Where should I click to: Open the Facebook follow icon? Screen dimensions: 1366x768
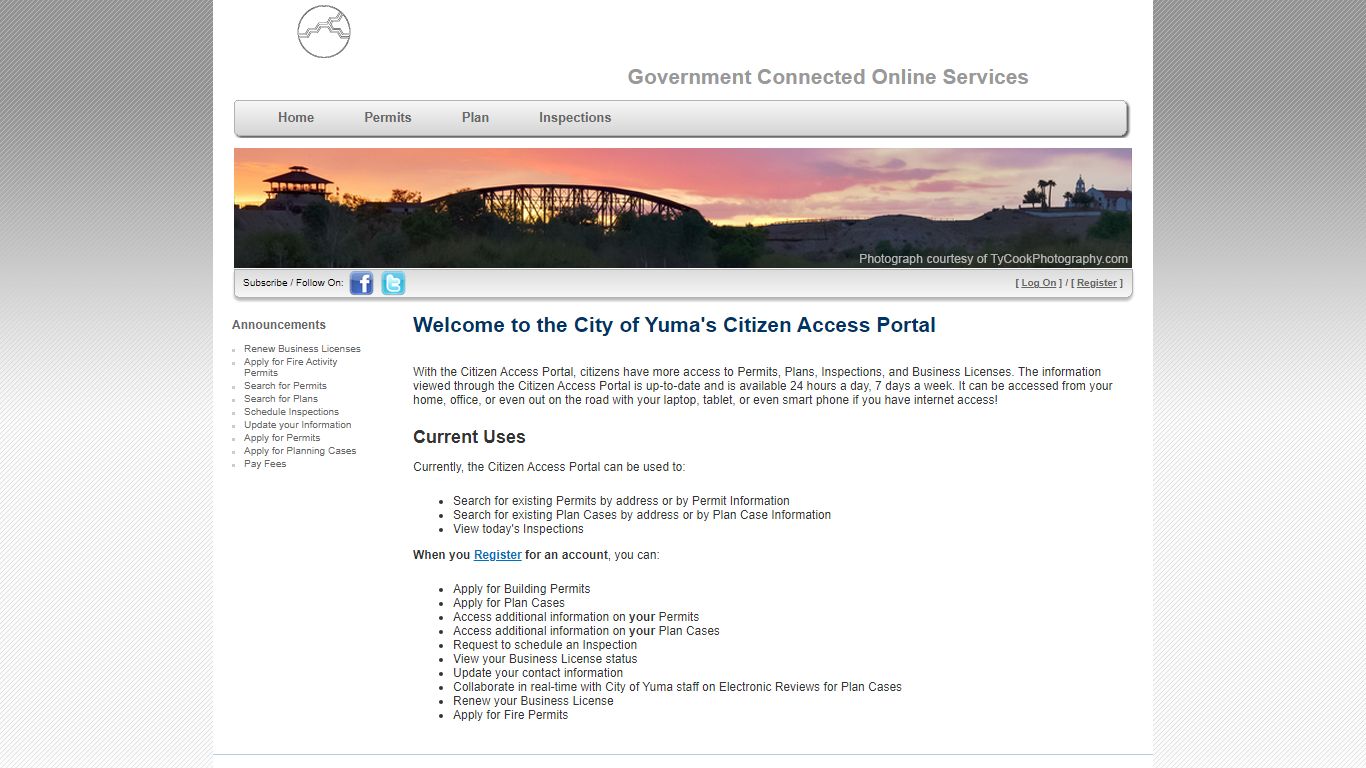click(x=362, y=283)
